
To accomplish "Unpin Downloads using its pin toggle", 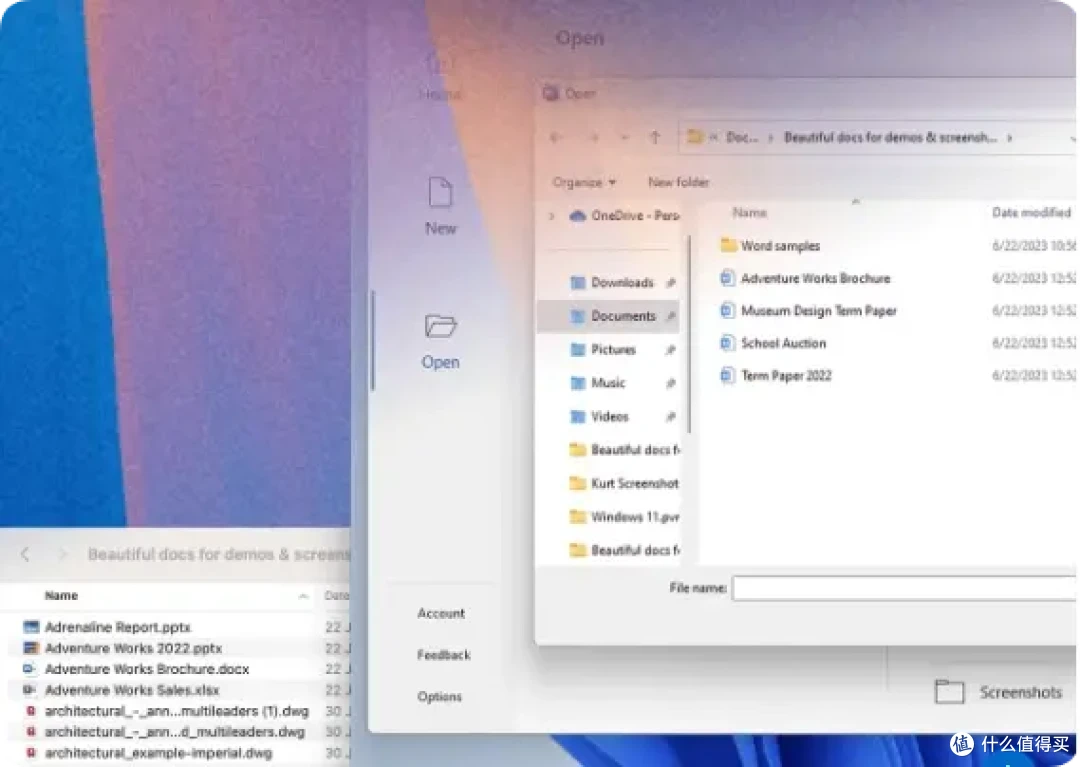I will tap(673, 283).
